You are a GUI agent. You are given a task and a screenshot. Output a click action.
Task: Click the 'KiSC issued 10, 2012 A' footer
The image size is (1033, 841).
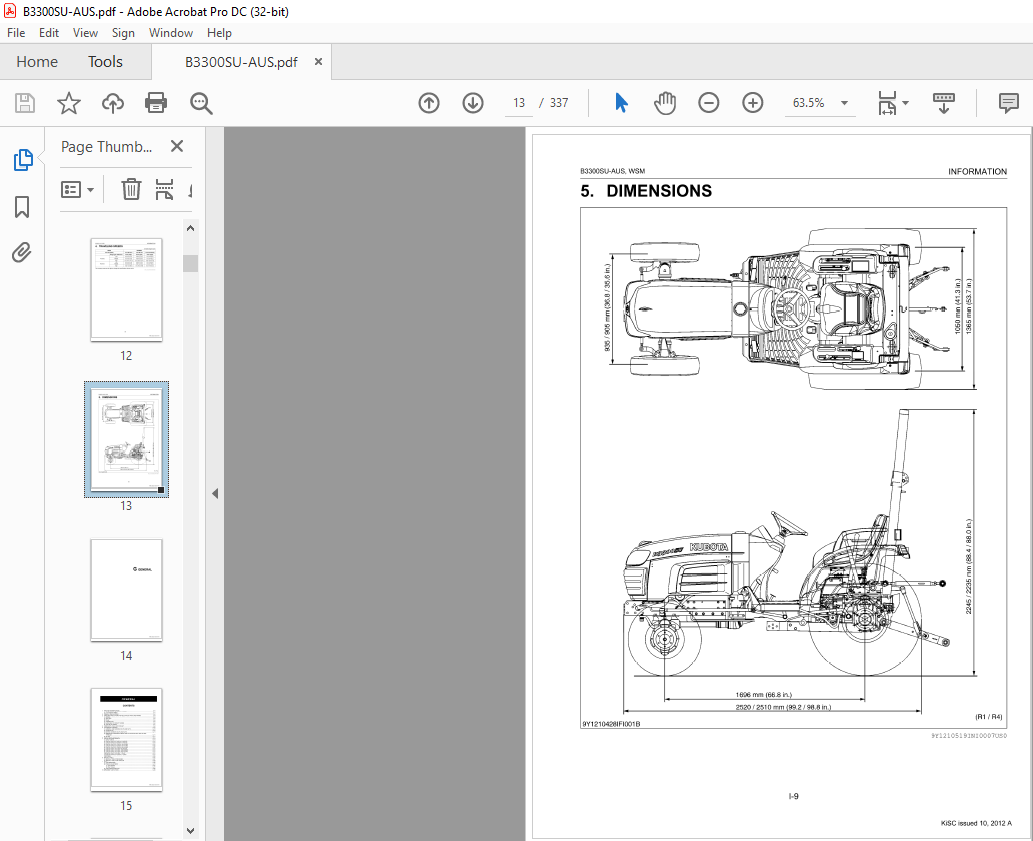[976, 823]
